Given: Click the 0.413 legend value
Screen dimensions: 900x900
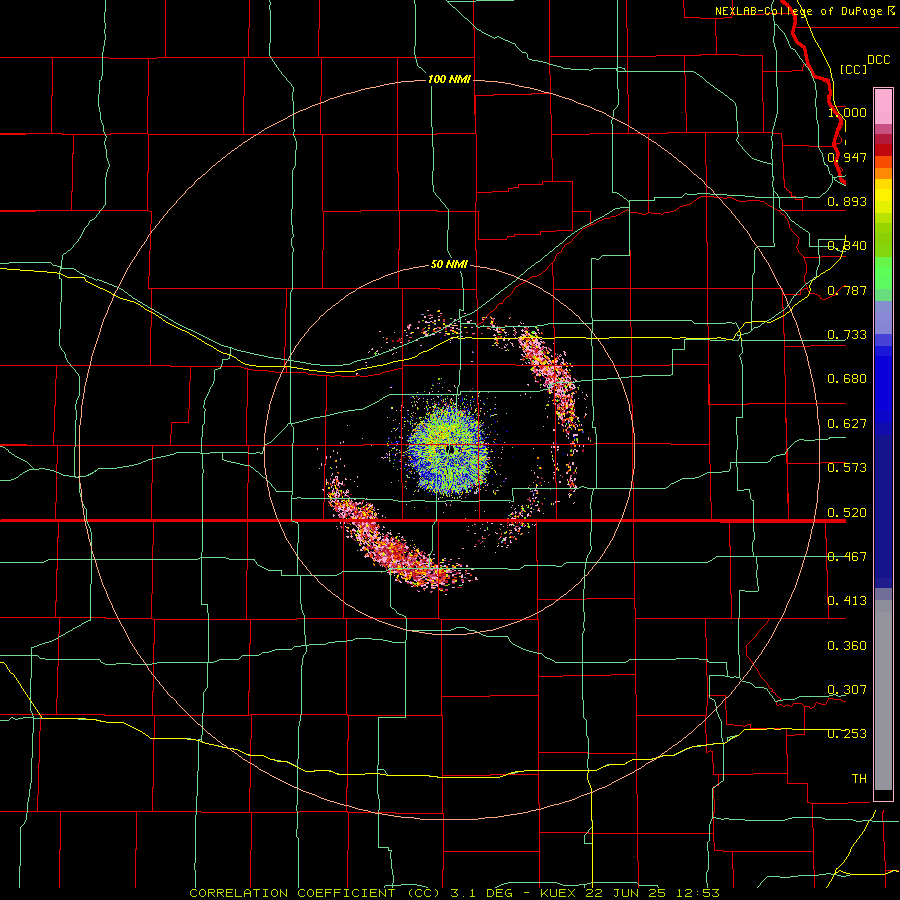Looking at the screenshot, I should [847, 601].
